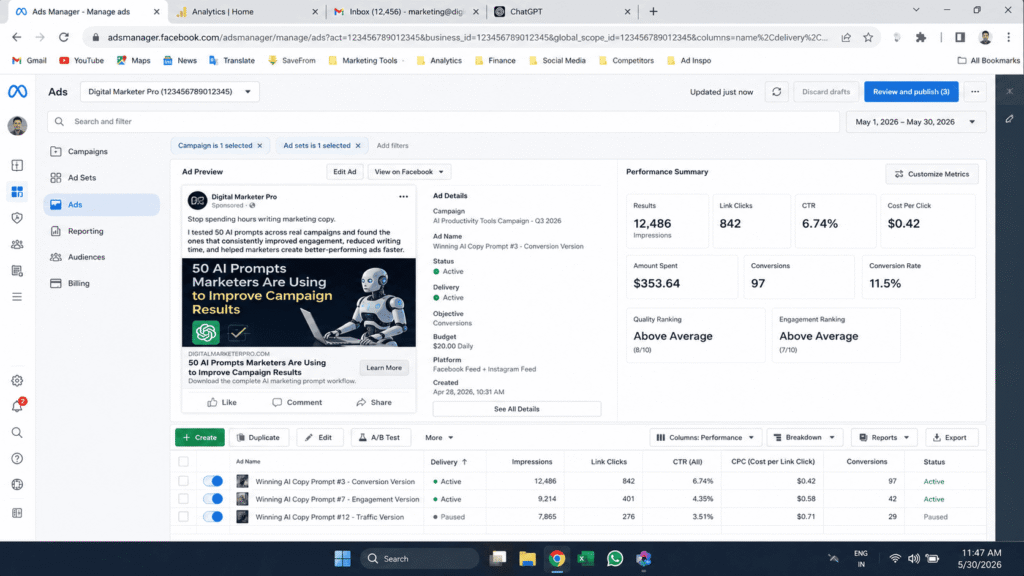The width and height of the screenshot is (1024, 576).
Task: Reload the page with browser refresh icon
Action: [63, 37]
